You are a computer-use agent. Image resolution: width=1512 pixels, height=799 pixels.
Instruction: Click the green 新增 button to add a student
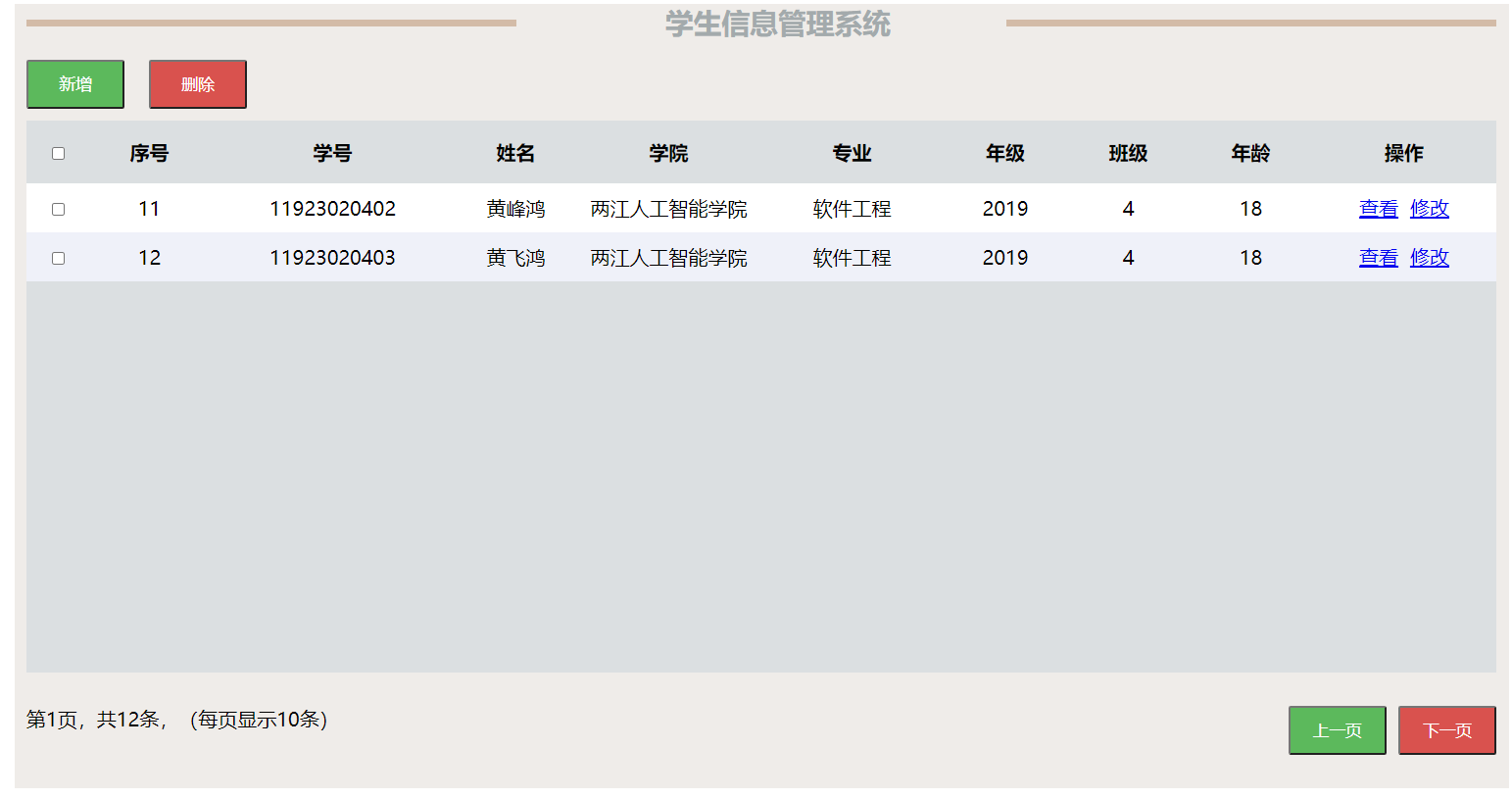(x=74, y=83)
